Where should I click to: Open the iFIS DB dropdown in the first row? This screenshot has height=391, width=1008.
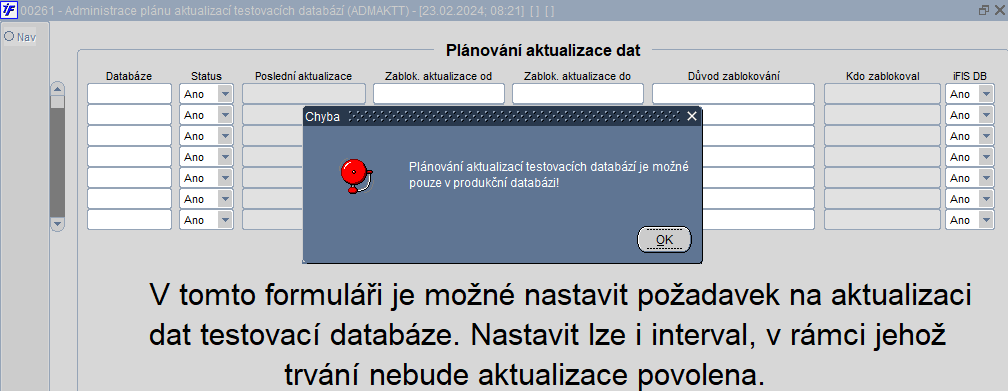[x=986, y=94]
